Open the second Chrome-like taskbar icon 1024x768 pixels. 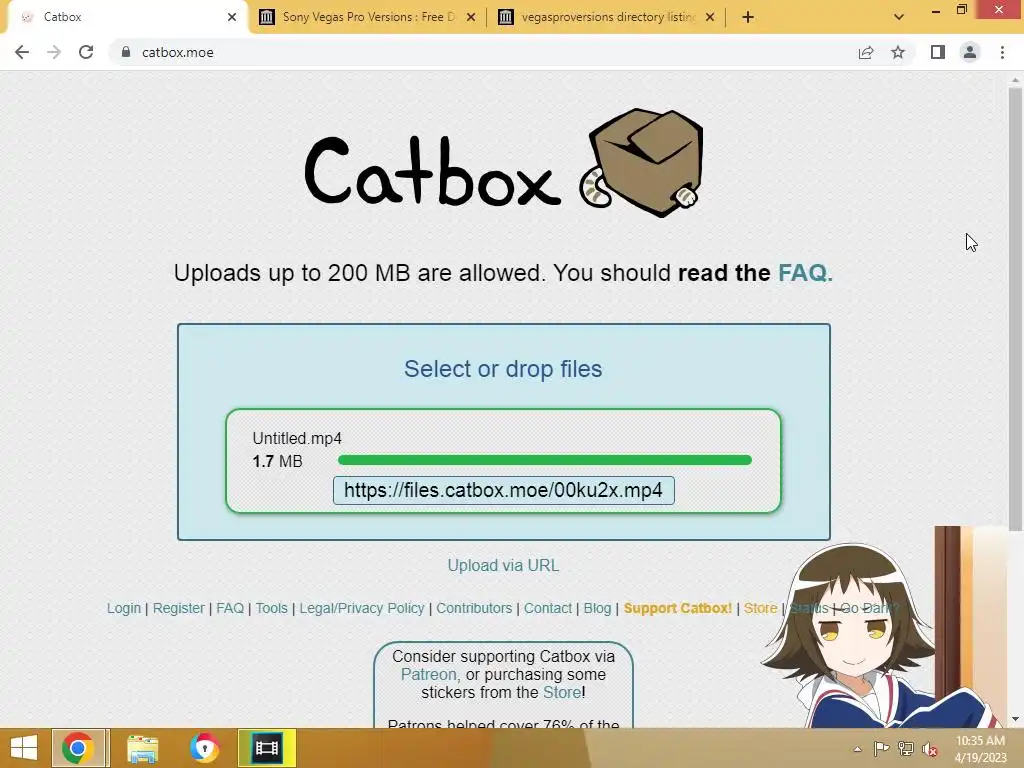point(204,748)
